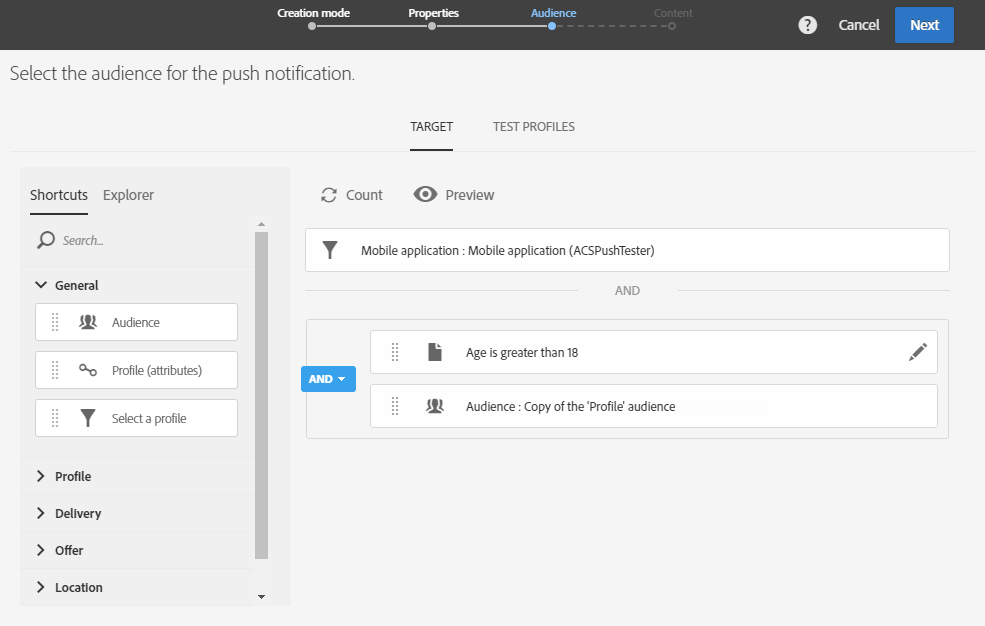This screenshot has height=626, width=985.
Task: Open the AND operator dropdown
Action: coord(328,379)
